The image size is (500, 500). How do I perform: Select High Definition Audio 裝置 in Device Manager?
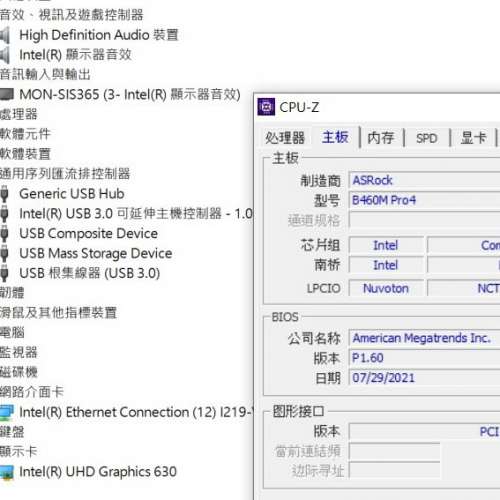point(99,35)
